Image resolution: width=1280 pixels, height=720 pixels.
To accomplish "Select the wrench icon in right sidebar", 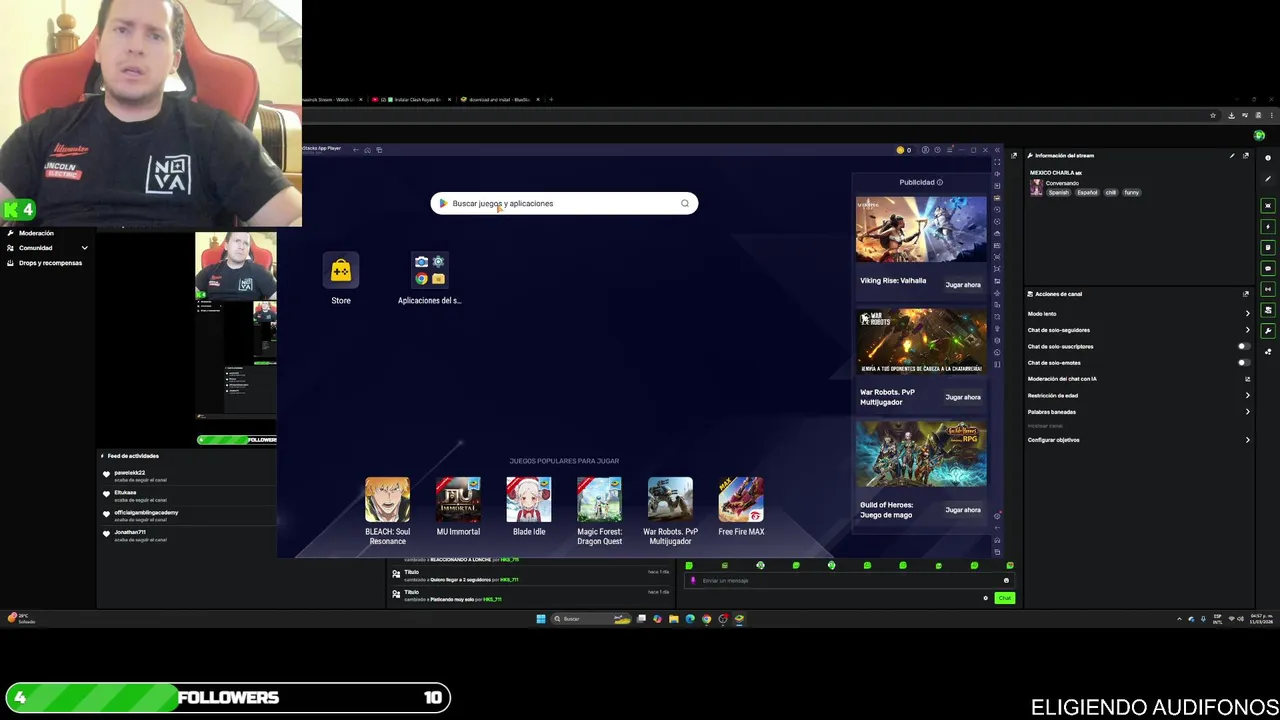I will click(x=1268, y=331).
